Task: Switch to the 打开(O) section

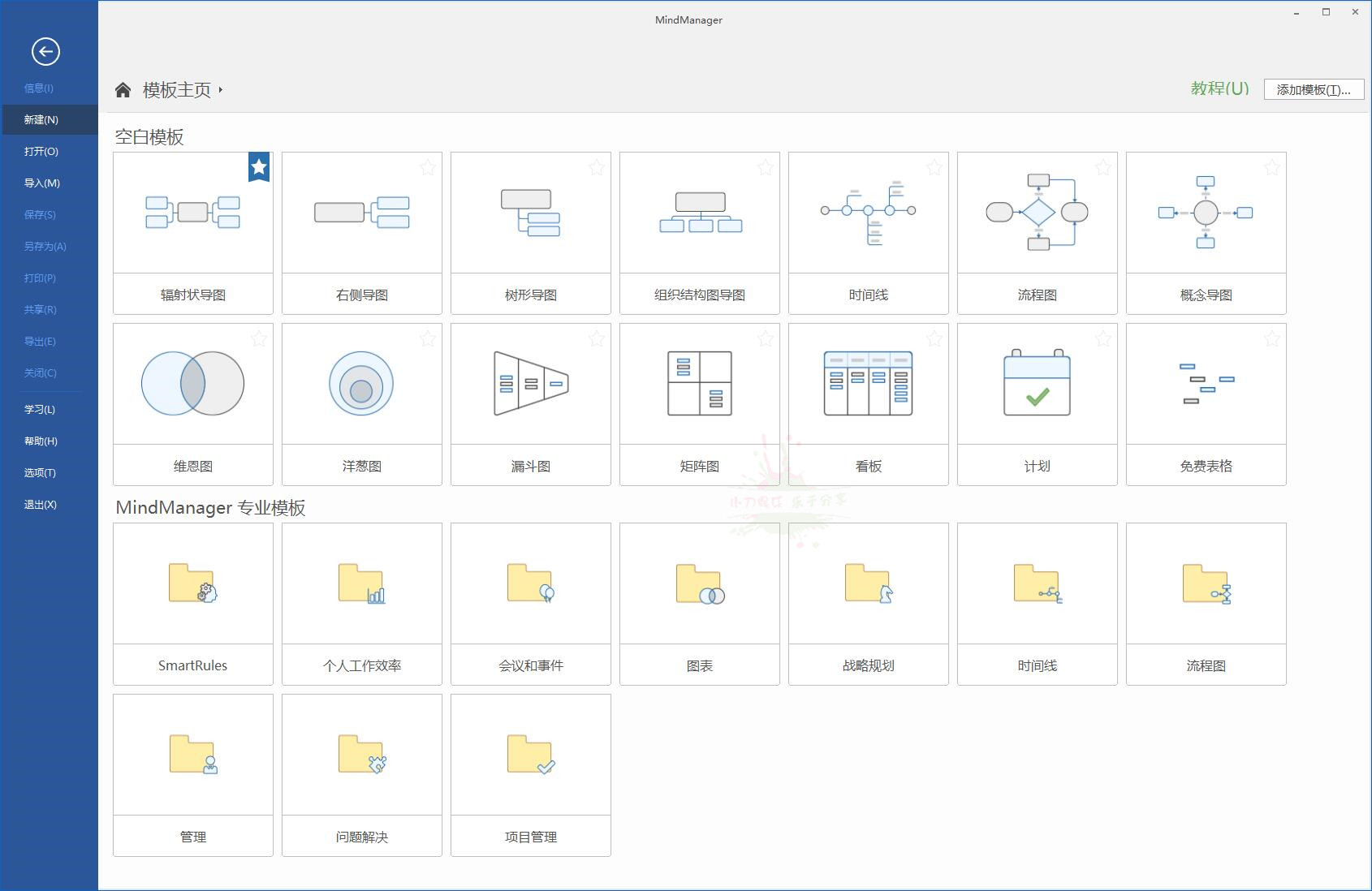Action: (41, 151)
